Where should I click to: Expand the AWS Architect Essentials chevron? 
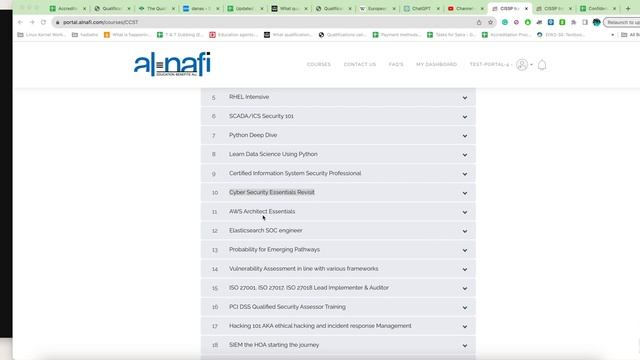pos(464,212)
